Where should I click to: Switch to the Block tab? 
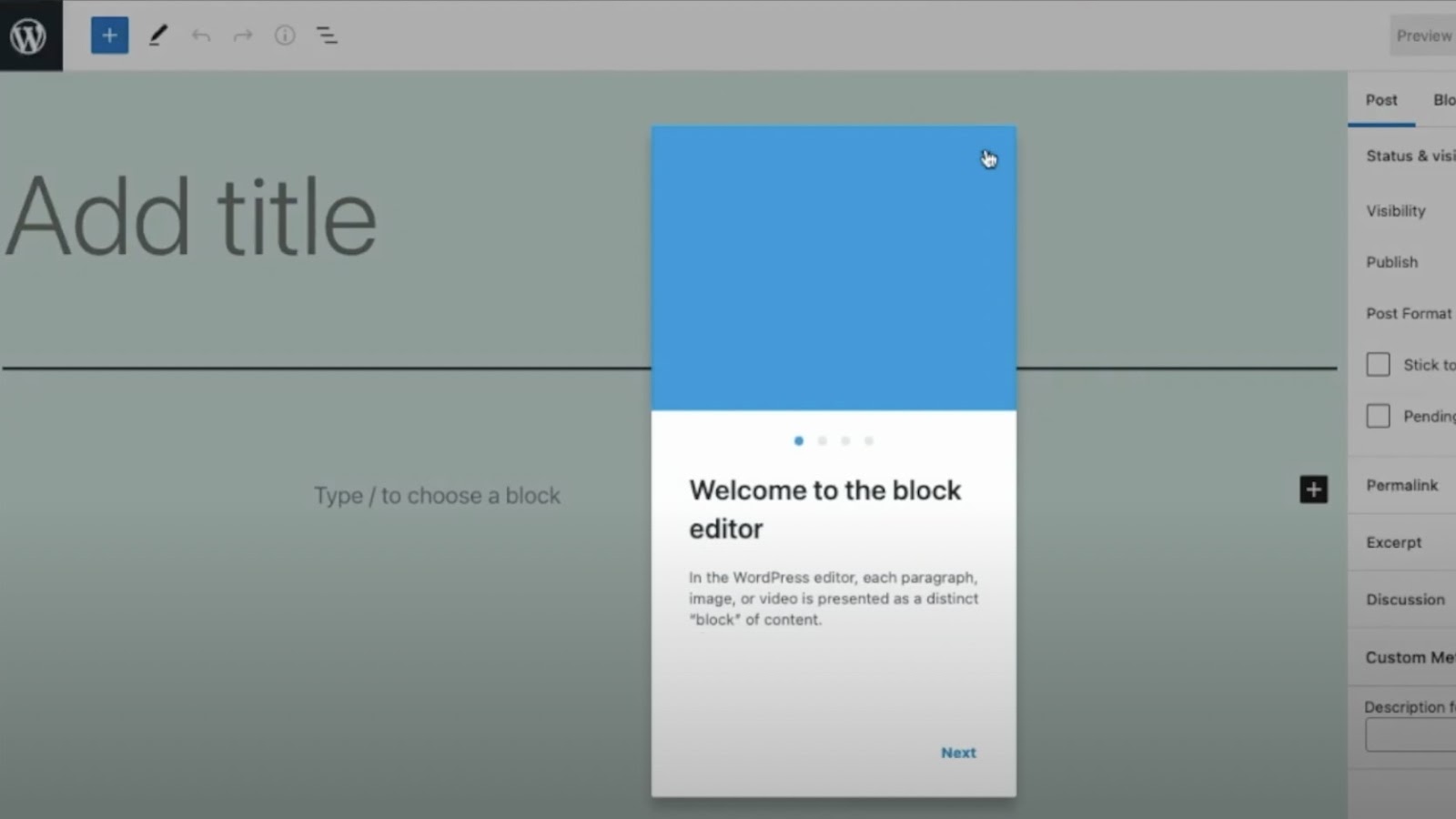click(1443, 100)
